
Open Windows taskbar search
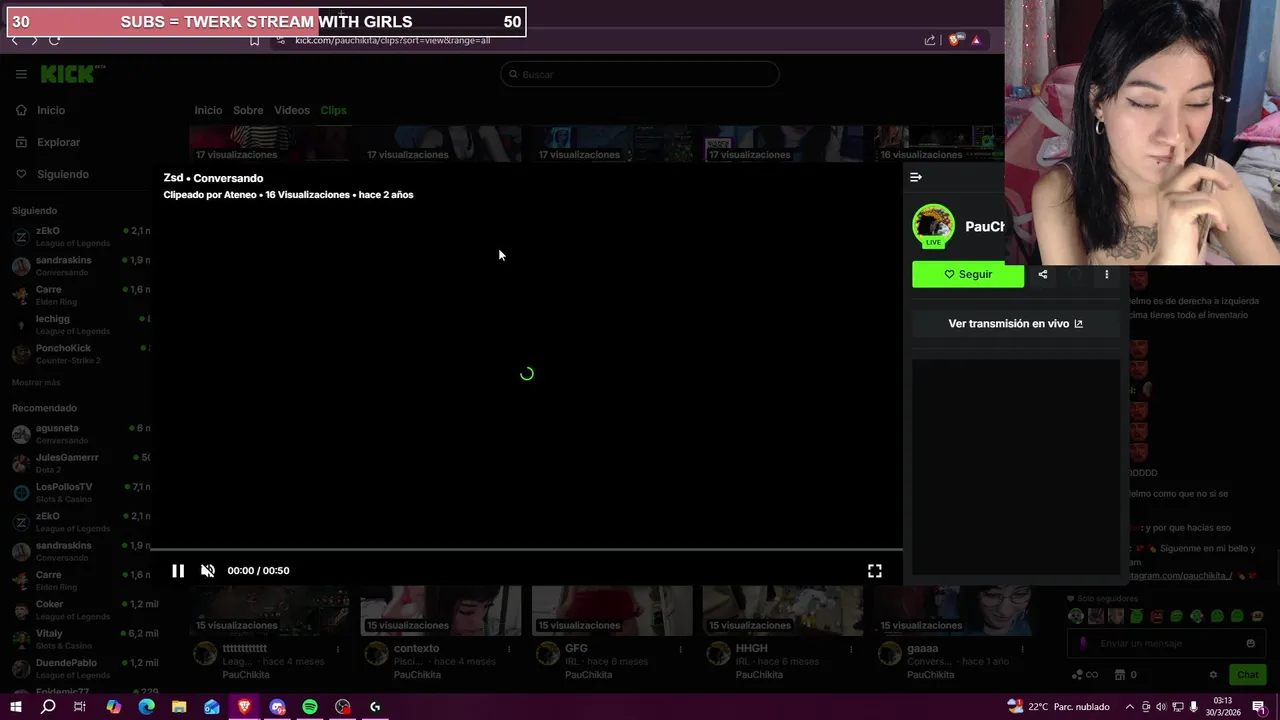tap(48, 707)
